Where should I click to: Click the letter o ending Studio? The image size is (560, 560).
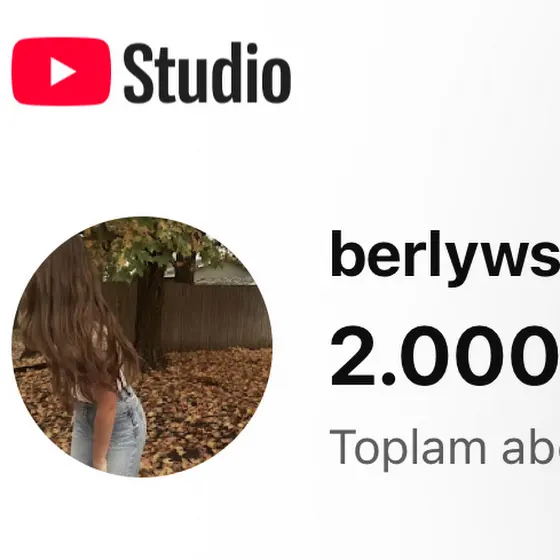click(x=277, y=78)
